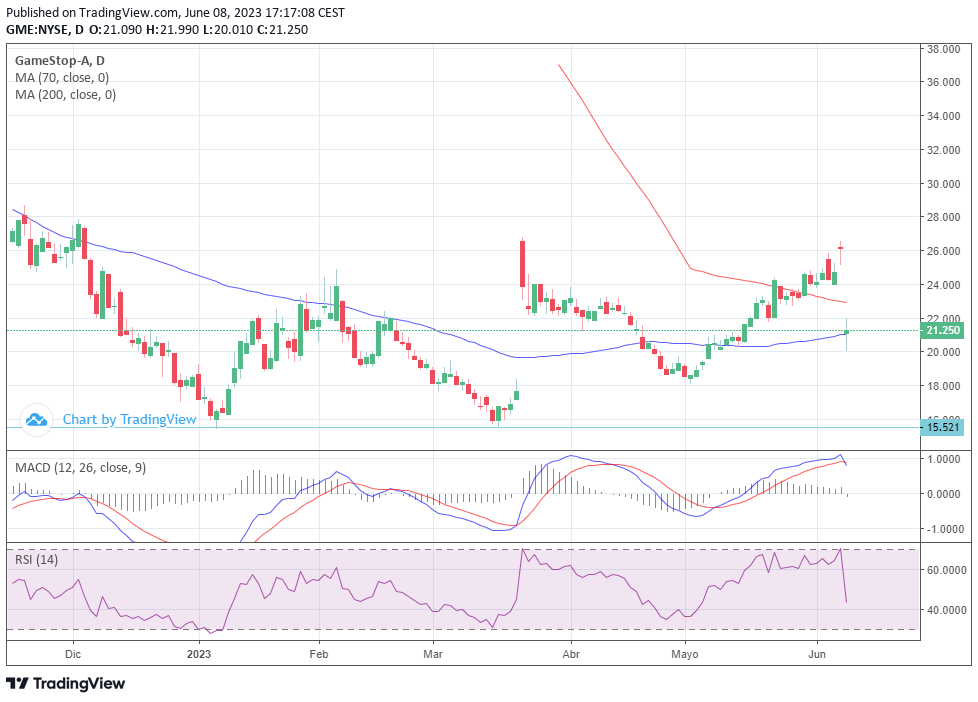Click the 'Published on TradingView.com' header line
Image resolution: width=978 pixels, height=702 pixels.
tap(175, 12)
